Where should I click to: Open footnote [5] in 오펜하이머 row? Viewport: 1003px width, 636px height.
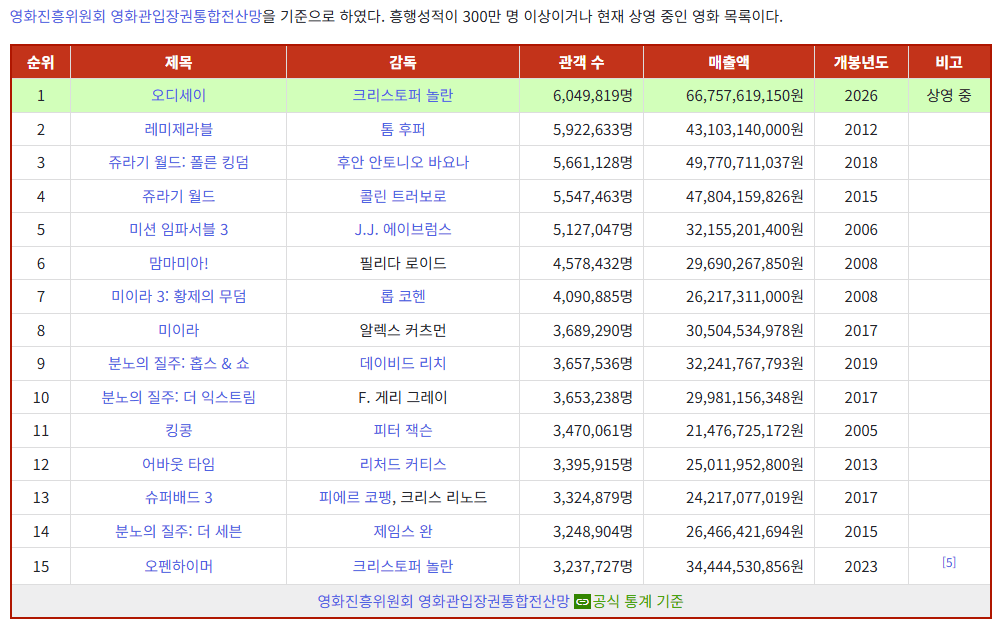[949, 562]
